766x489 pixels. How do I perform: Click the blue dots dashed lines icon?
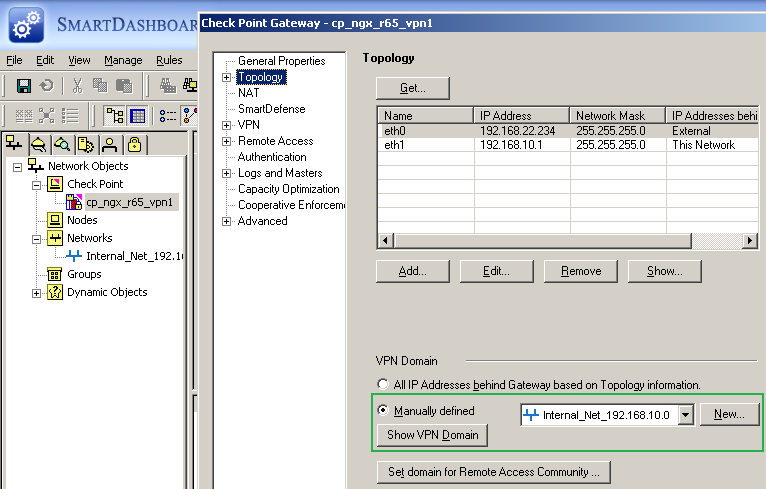click(168, 116)
